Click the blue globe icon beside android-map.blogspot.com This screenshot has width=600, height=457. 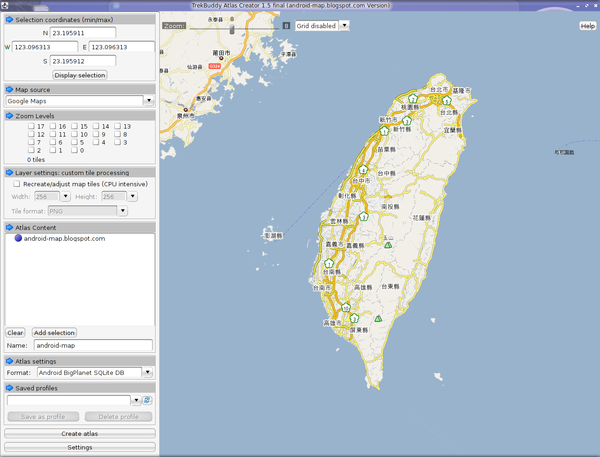(x=18, y=238)
